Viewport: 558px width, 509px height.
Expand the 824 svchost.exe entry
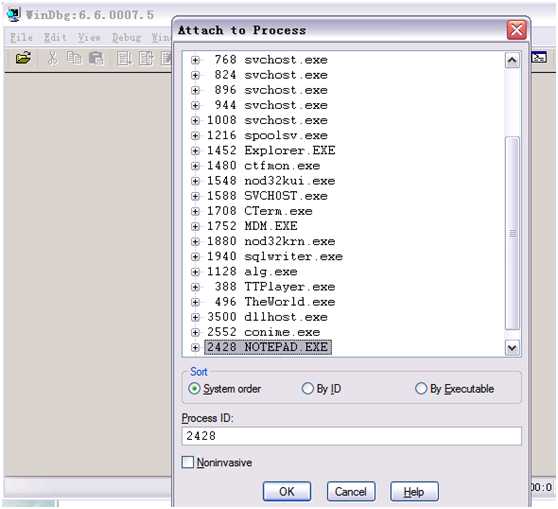(x=195, y=75)
